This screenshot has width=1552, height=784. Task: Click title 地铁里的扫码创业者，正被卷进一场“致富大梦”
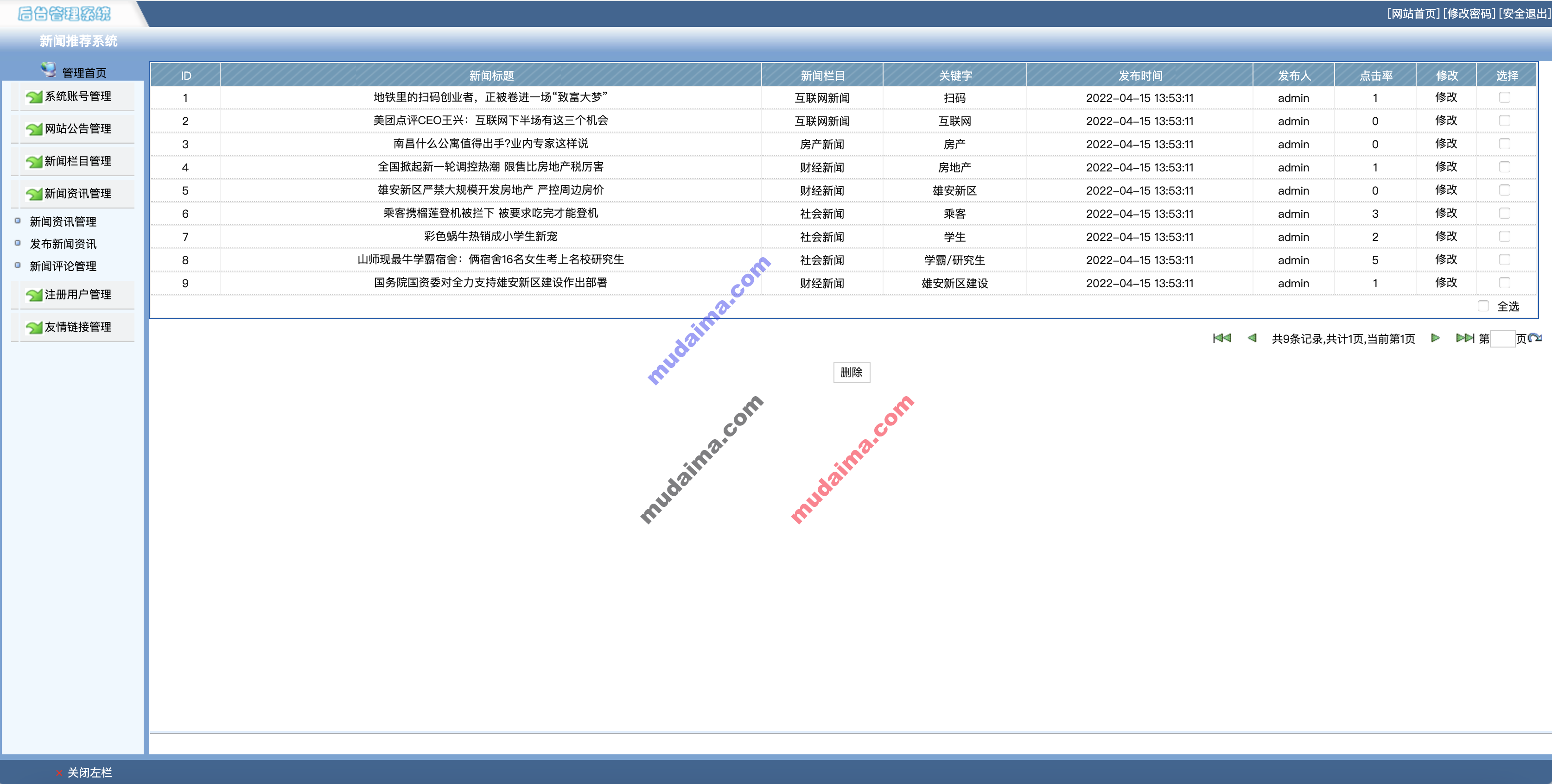pyautogui.click(x=490, y=98)
